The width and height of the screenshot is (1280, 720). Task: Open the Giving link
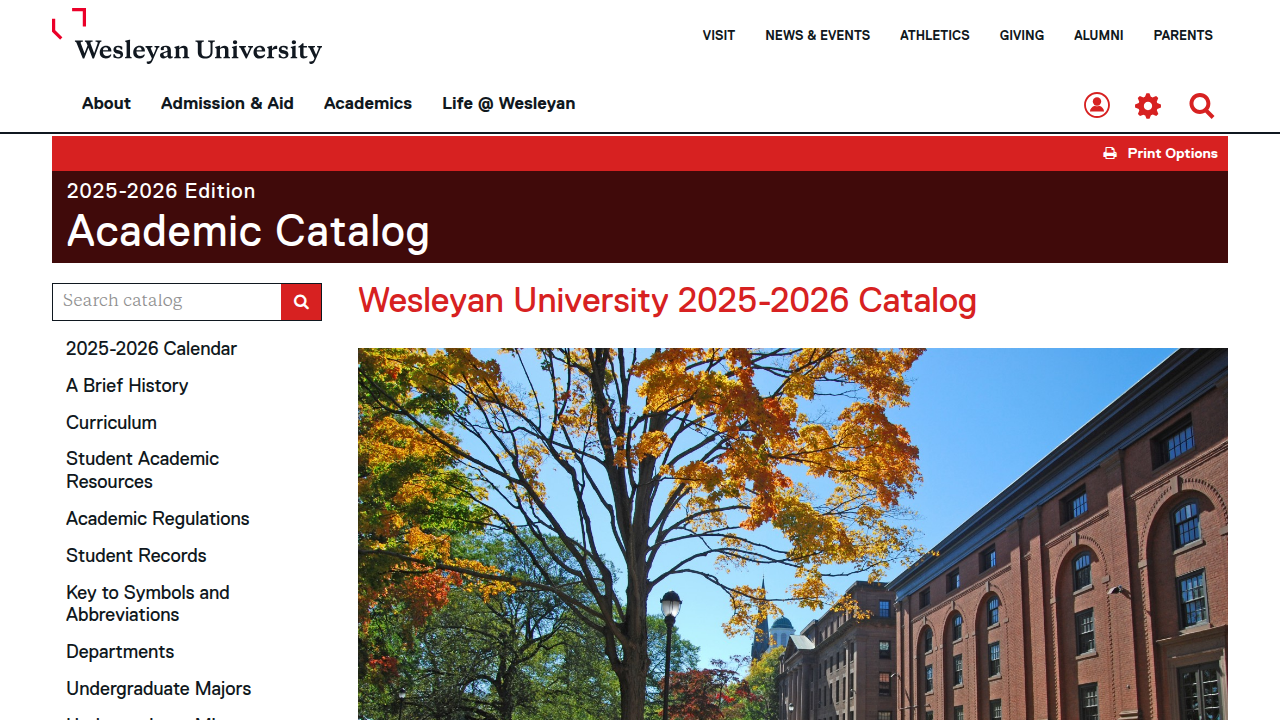1021,35
